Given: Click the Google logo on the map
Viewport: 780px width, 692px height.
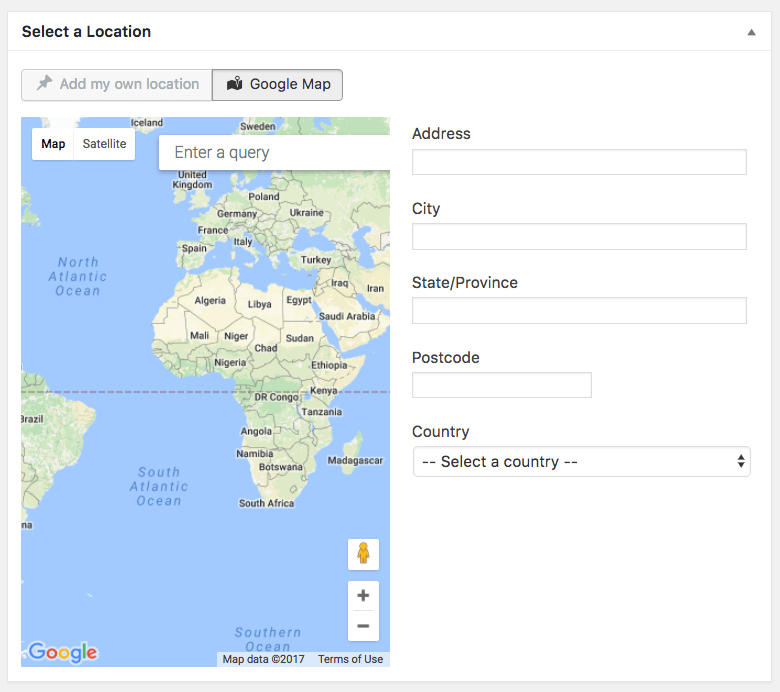Looking at the screenshot, I should 63,652.
